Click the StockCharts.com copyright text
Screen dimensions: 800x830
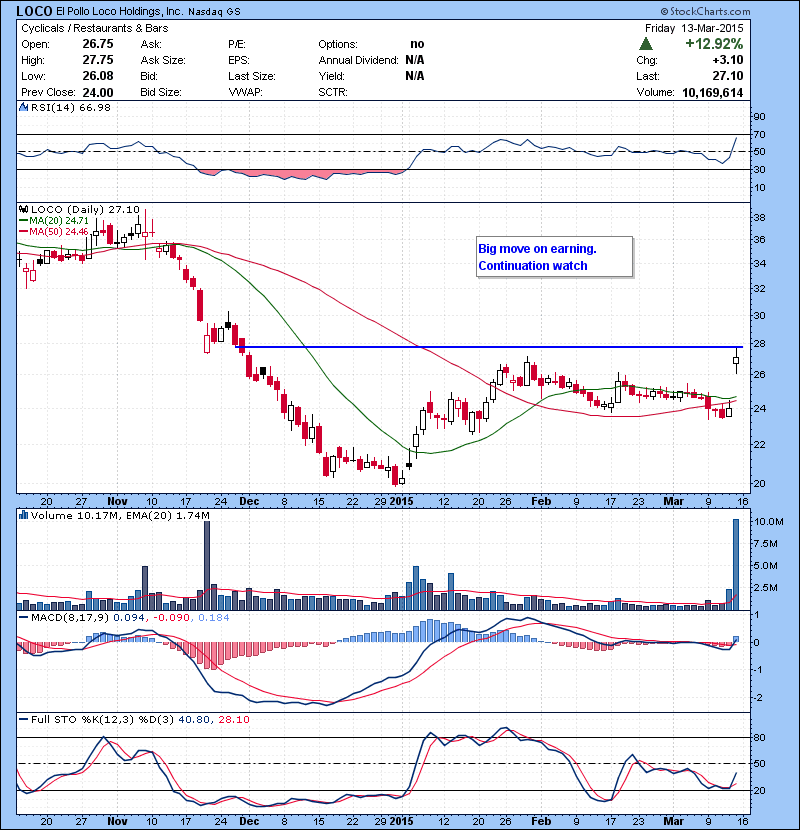click(705, 11)
